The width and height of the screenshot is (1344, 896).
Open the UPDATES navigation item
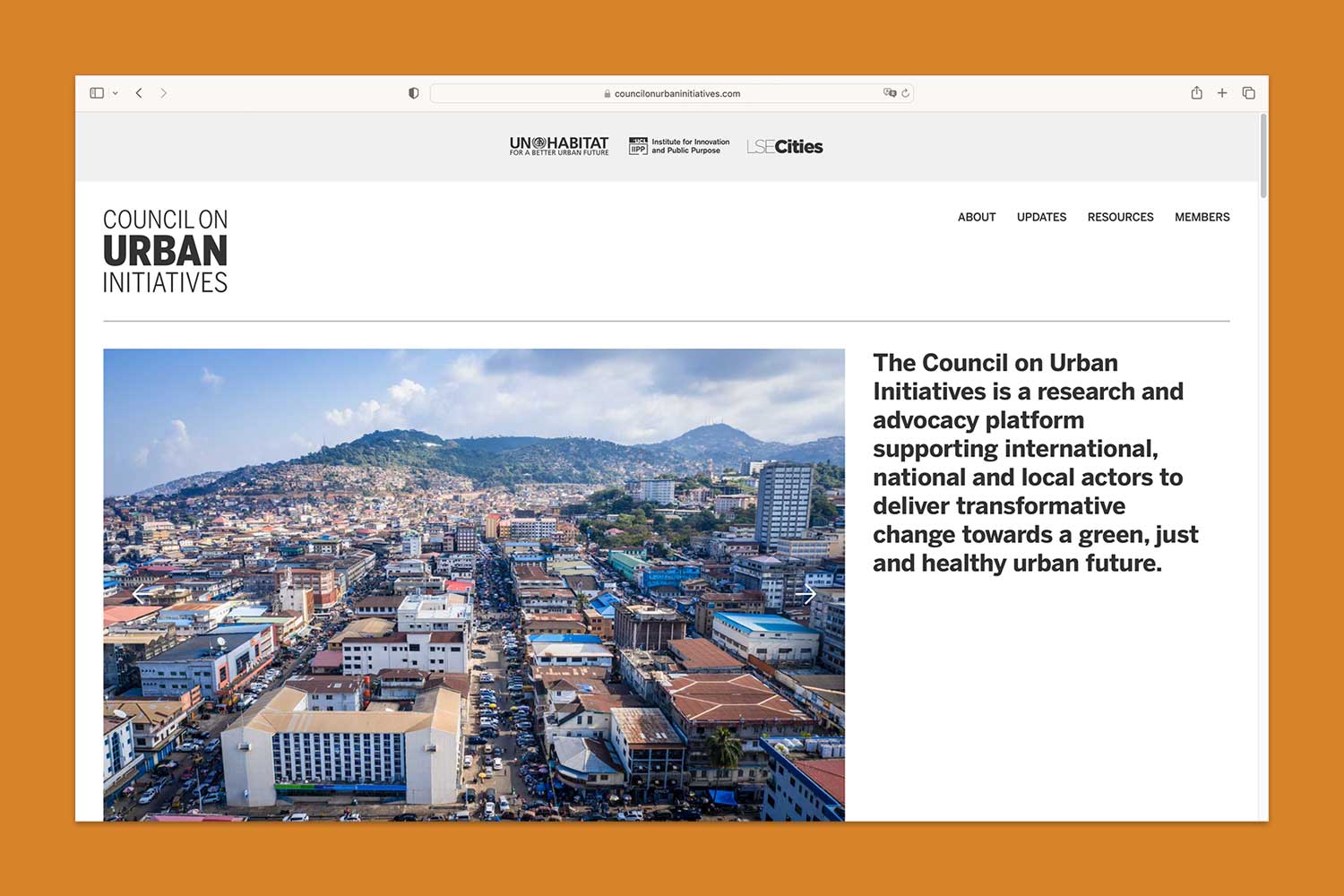click(1041, 217)
